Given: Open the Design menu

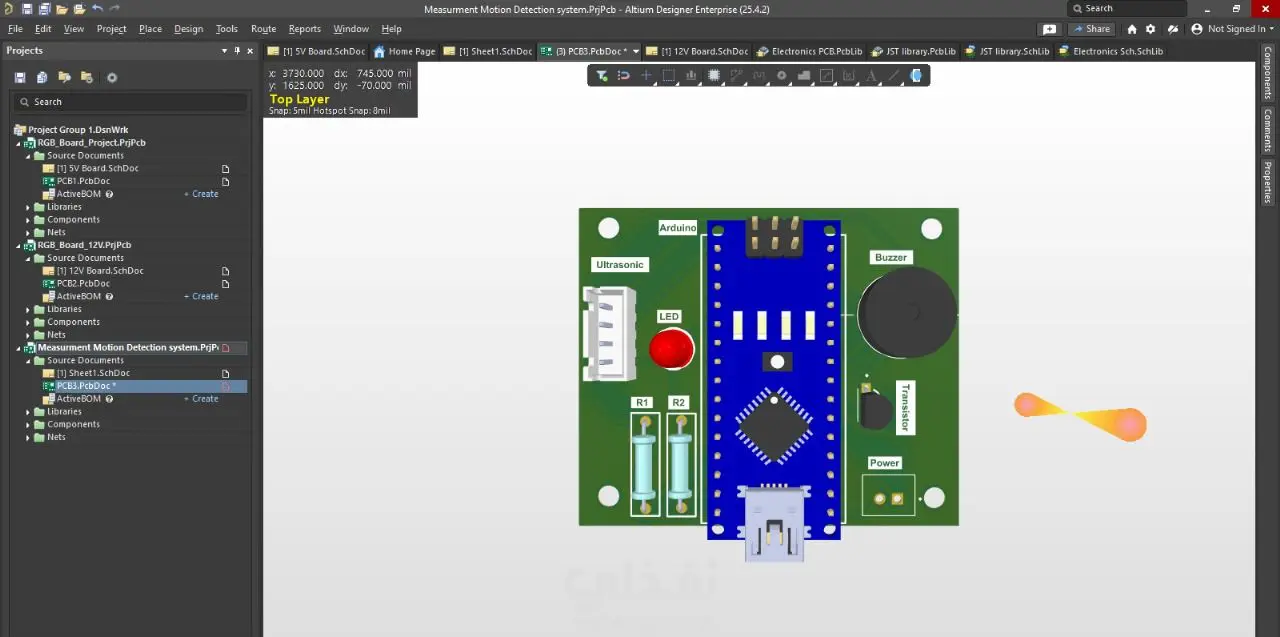Looking at the screenshot, I should 188,29.
